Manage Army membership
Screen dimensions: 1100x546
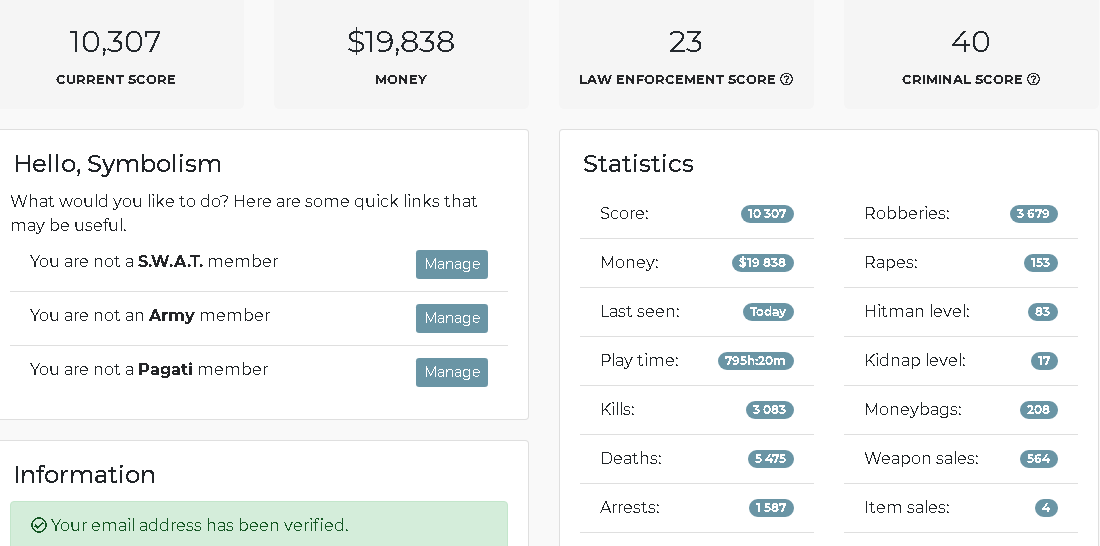point(452,318)
